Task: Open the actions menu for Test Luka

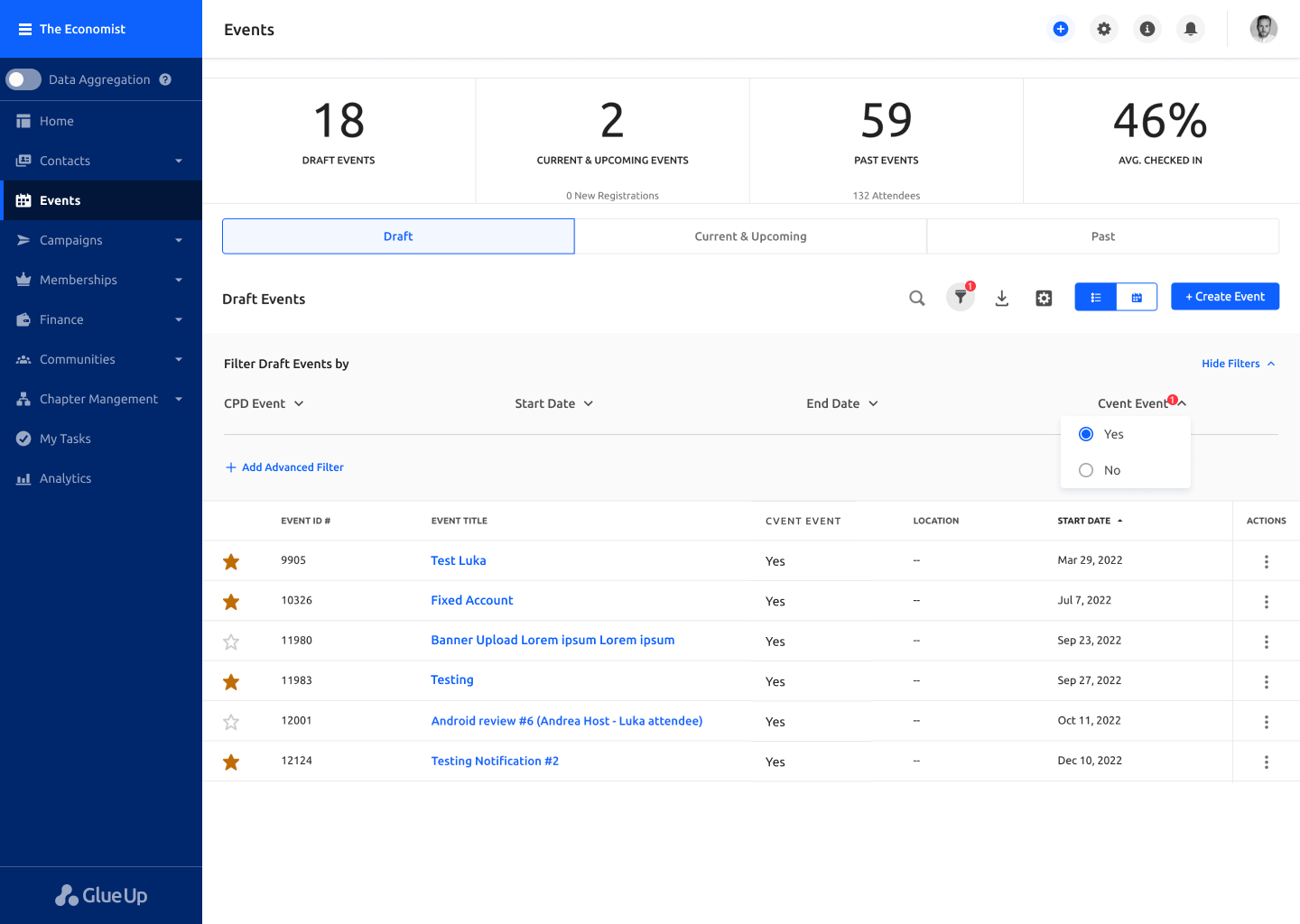Action: [1266, 560]
